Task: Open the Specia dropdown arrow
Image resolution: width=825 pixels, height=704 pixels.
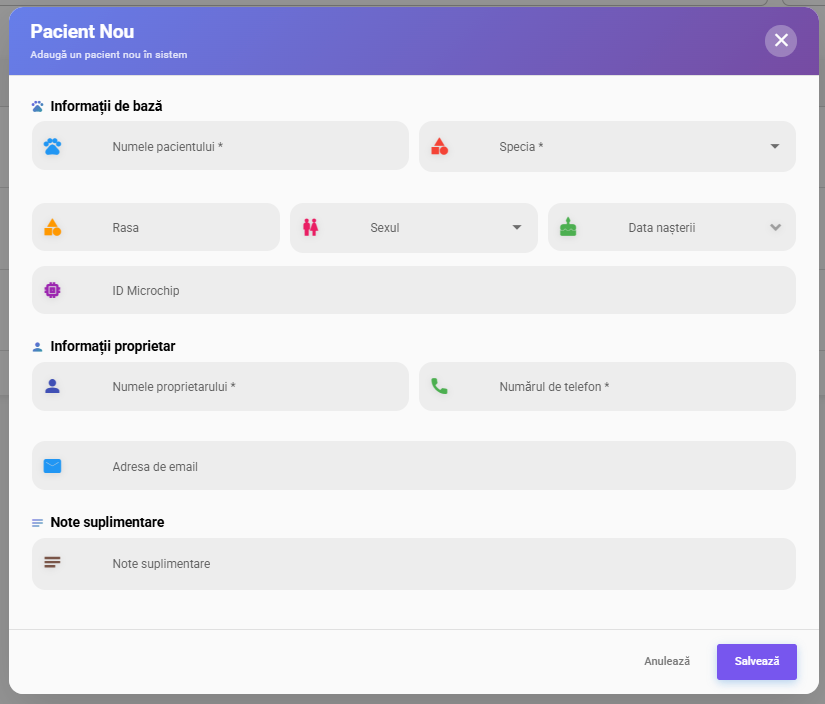Action: (x=774, y=146)
